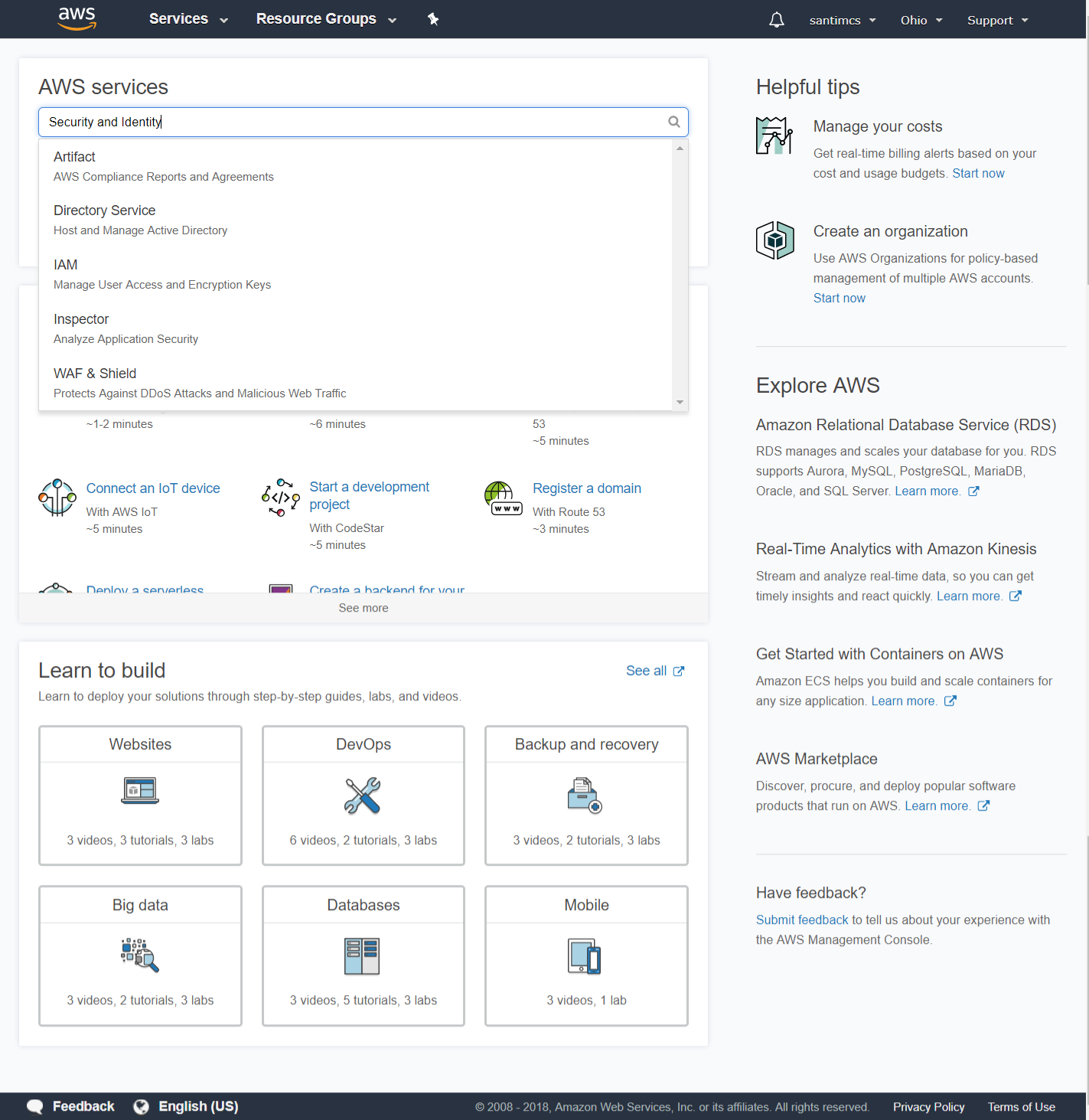The width and height of the screenshot is (1089, 1120).
Task: Open Learn more about RDS
Action: coord(928,491)
